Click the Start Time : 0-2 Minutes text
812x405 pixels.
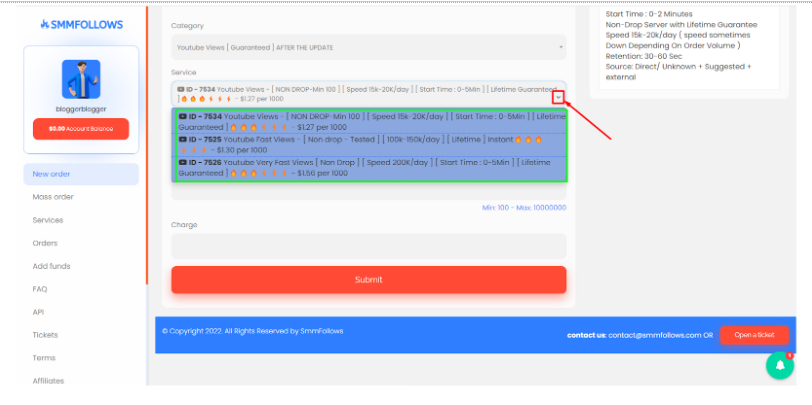tap(649, 14)
